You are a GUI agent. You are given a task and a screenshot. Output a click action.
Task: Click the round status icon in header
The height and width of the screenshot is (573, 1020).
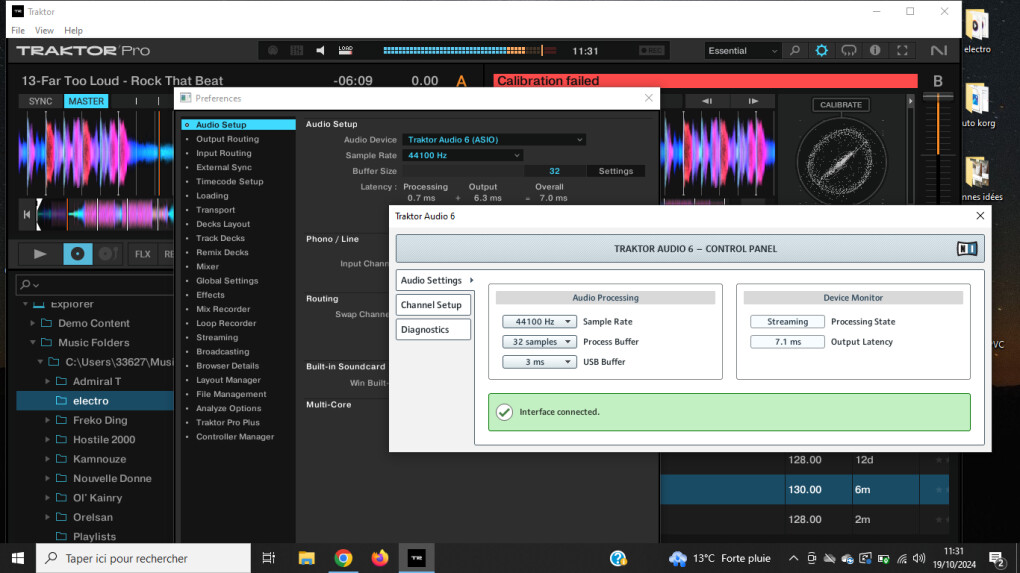[273, 51]
